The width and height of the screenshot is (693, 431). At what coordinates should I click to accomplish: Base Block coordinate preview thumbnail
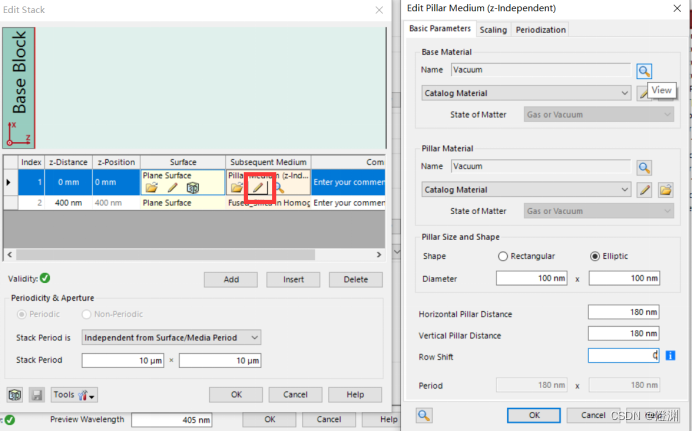click(x=19, y=88)
